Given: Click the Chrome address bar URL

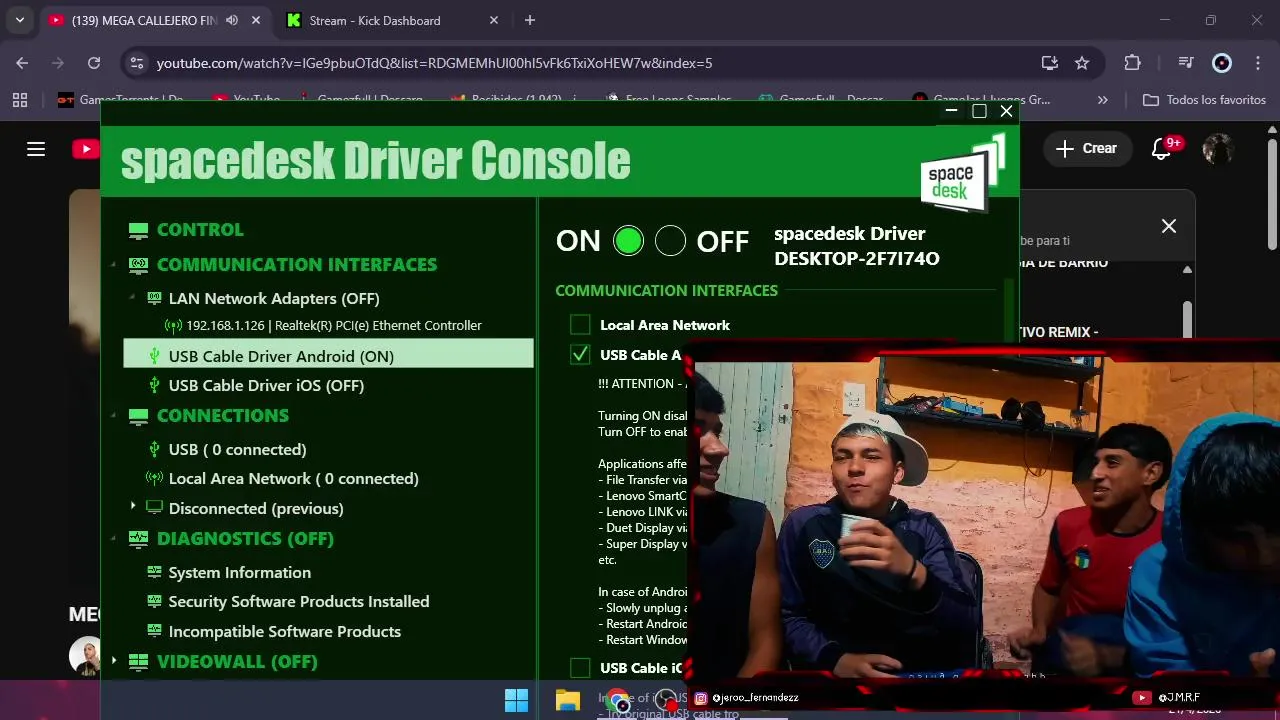Looking at the screenshot, I should [434, 63].
